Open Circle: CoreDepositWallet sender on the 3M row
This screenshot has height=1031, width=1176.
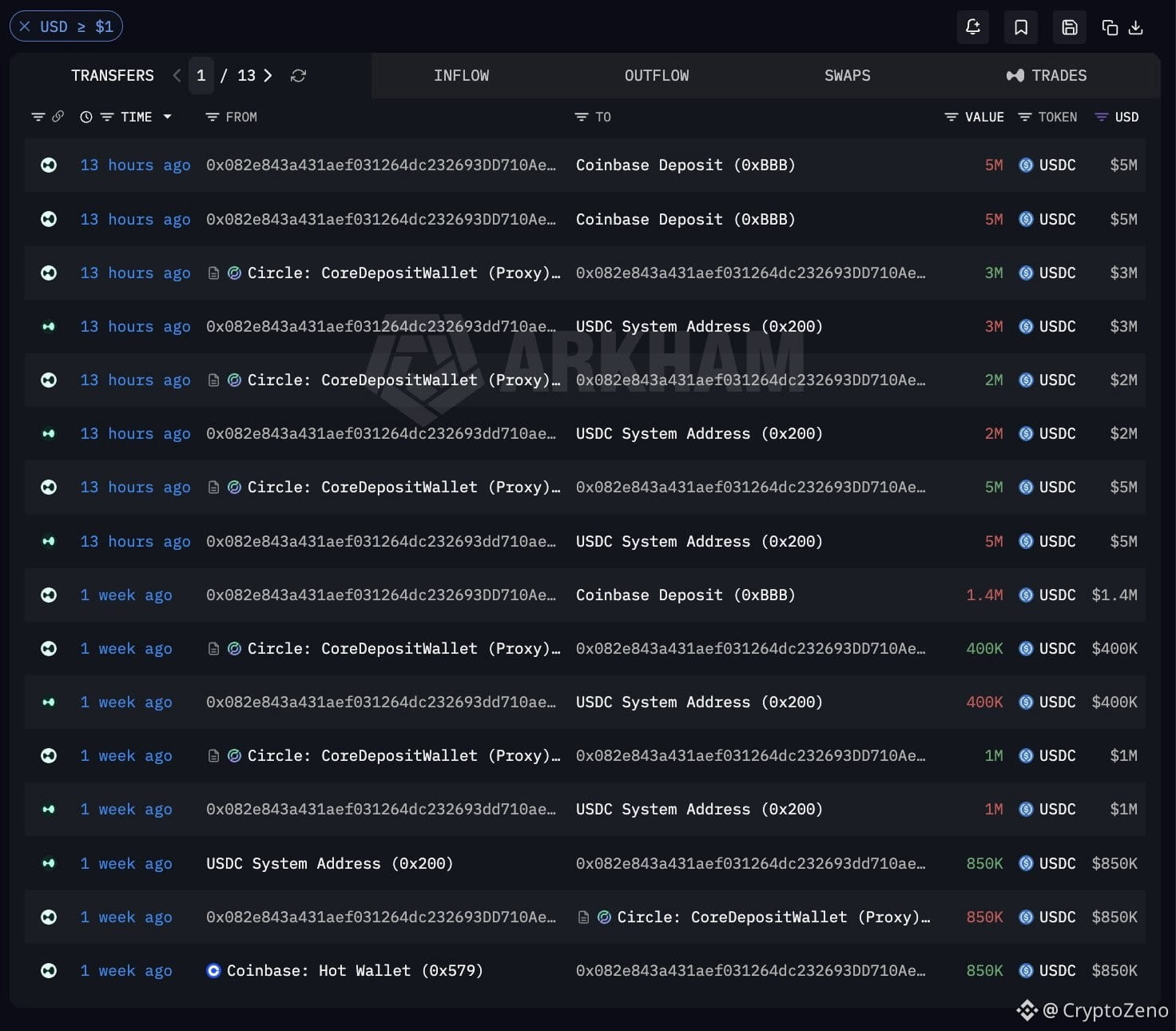[403, 273]
